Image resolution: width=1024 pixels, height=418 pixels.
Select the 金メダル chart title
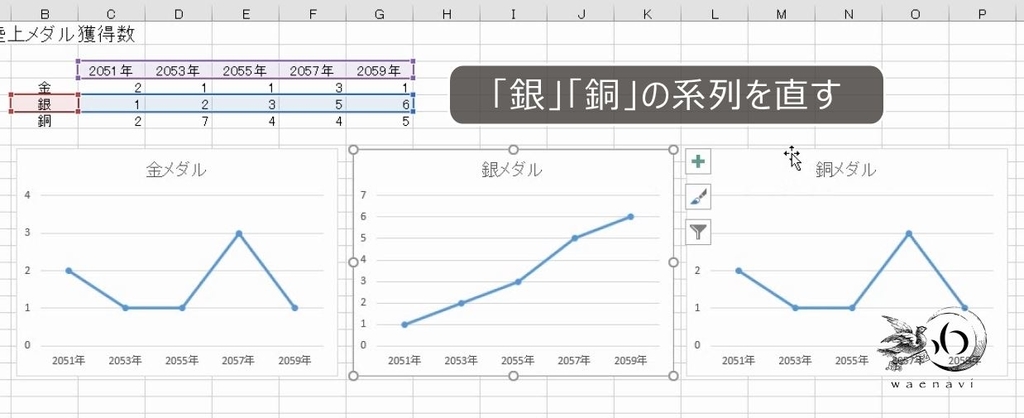[x=176, y=170]
